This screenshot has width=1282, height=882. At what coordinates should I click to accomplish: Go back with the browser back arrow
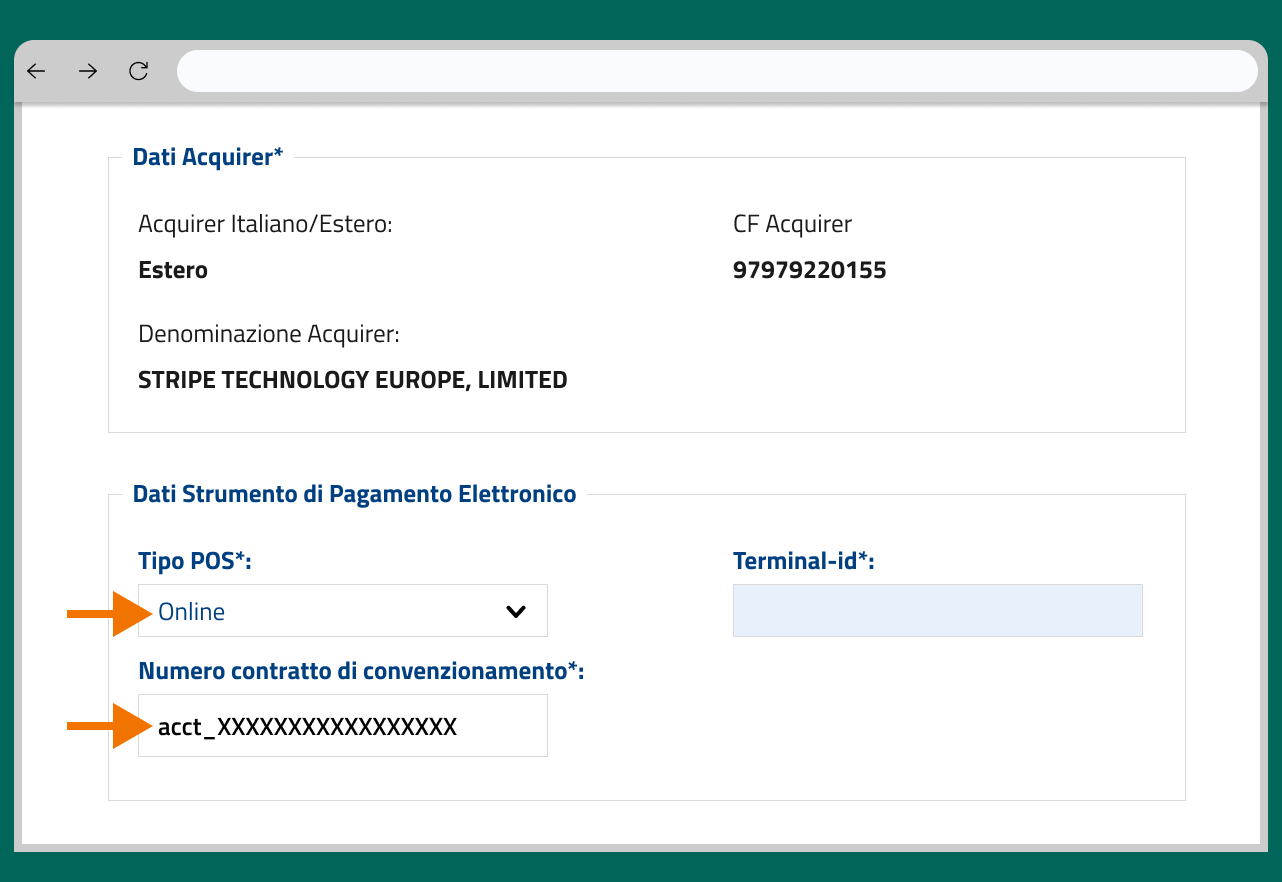coord(37,71)
